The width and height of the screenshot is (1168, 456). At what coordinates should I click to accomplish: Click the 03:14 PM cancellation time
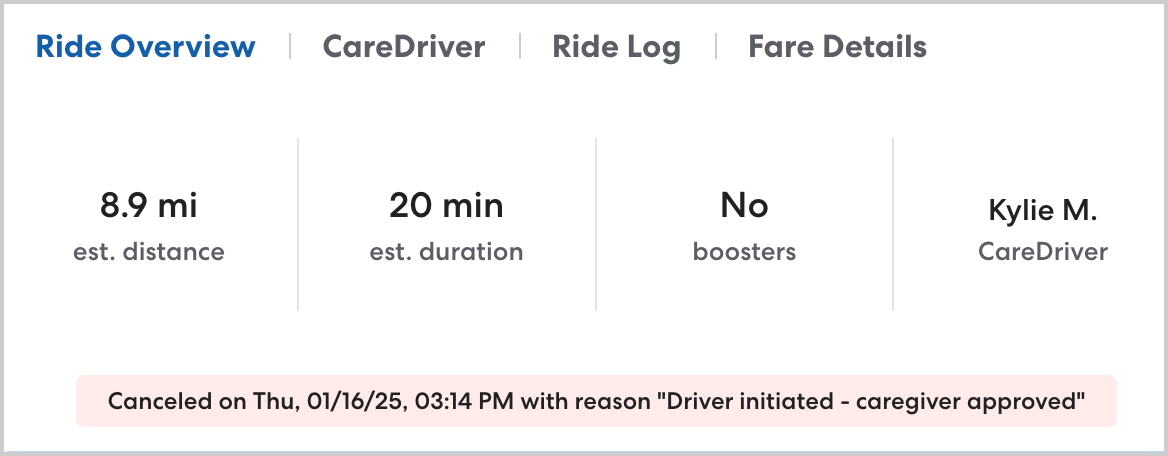pyautogui.click(x=423, y=402)
